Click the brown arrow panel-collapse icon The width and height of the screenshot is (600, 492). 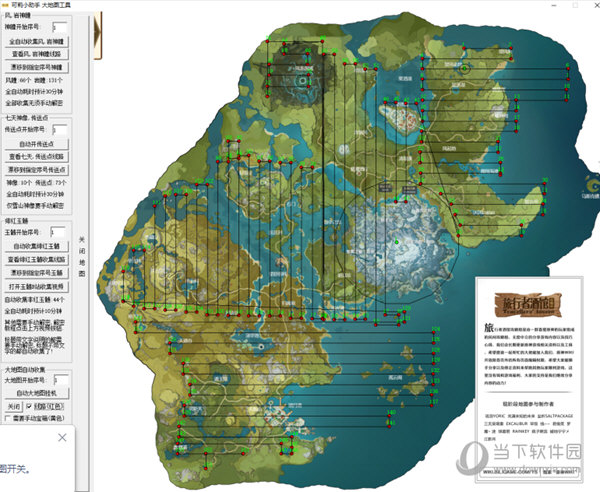pos(98,35)
